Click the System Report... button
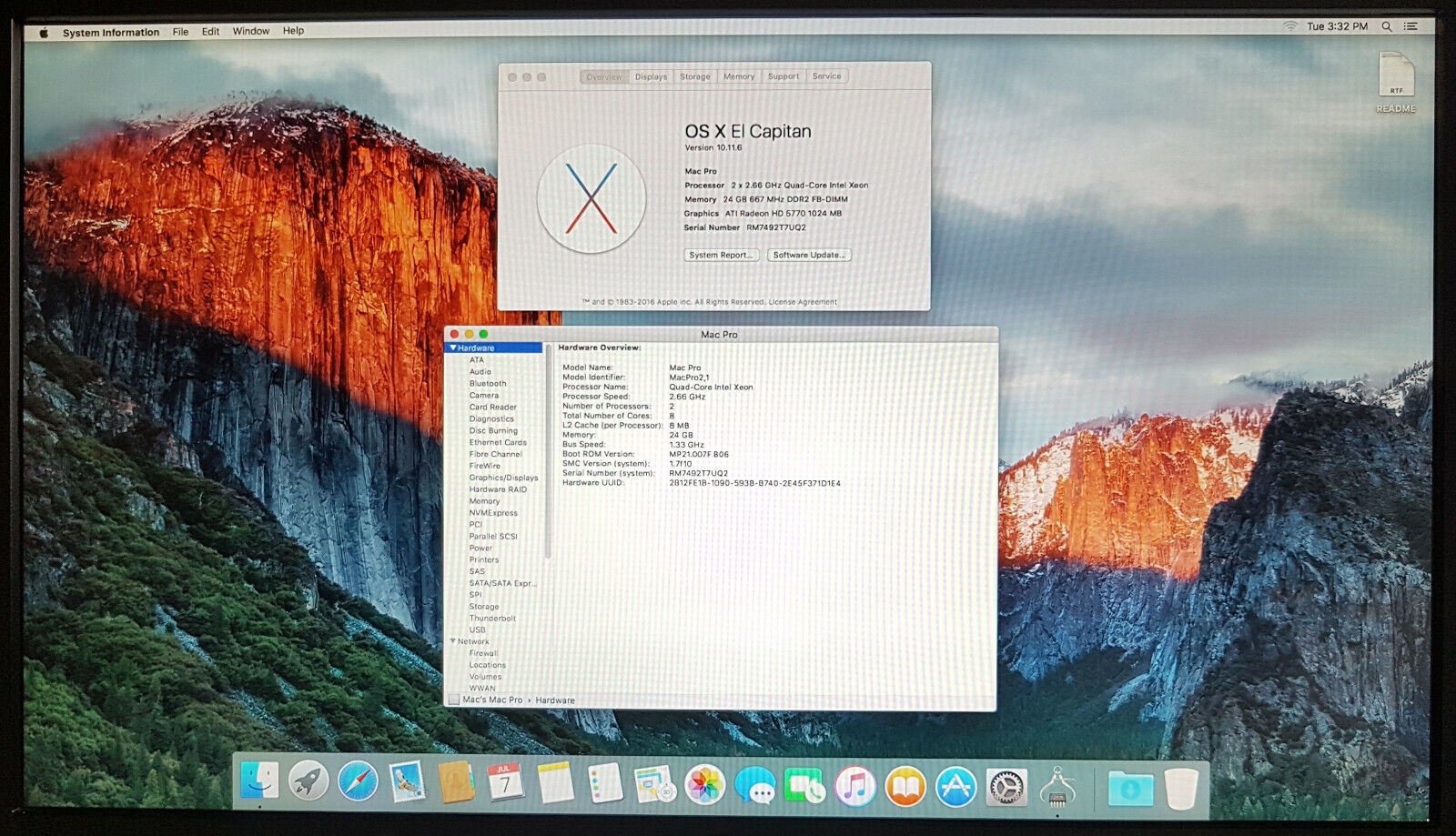Viewport: 1456px width, 836px height. coord(721,255)
